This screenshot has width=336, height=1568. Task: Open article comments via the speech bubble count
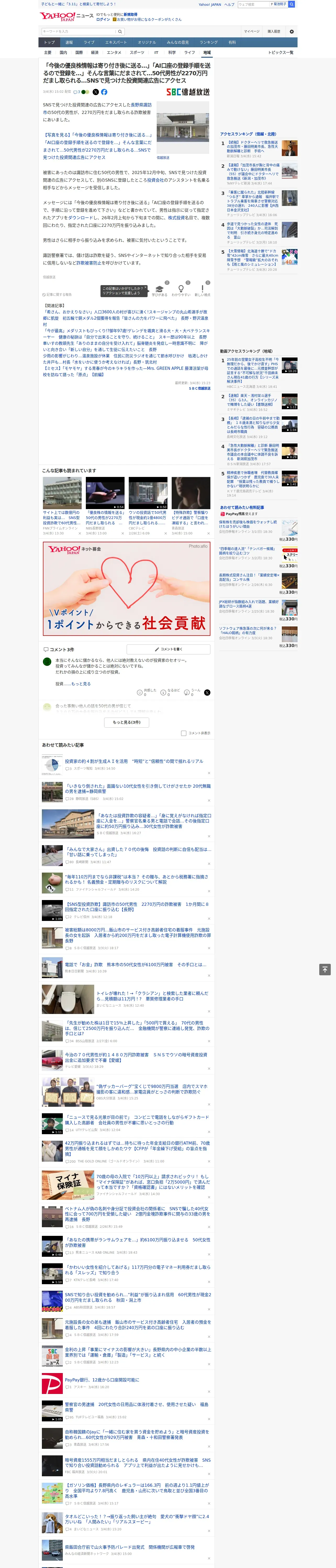(77, 92)
